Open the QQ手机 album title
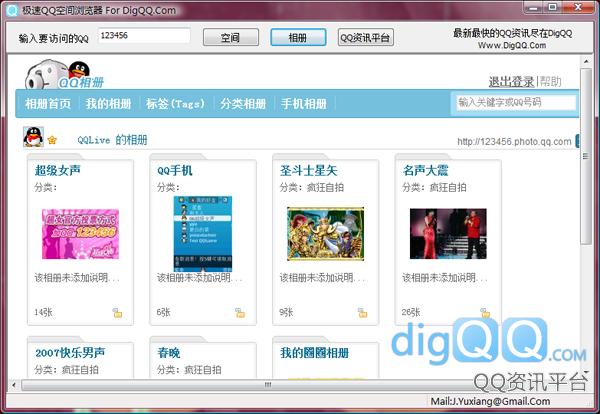This screenshot has width=600, height=414. pos(174,170)
